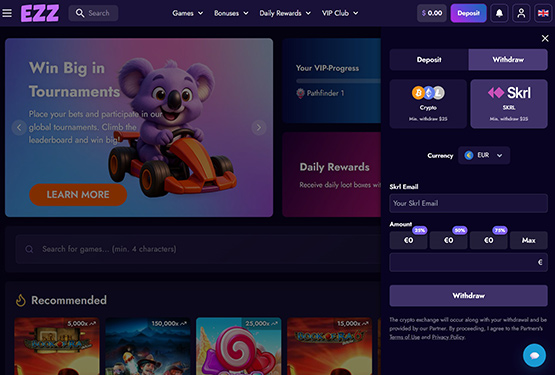Click the Pathfinder 1 rank icon
This screenshot has height=375, width=555.
[300, 93]
